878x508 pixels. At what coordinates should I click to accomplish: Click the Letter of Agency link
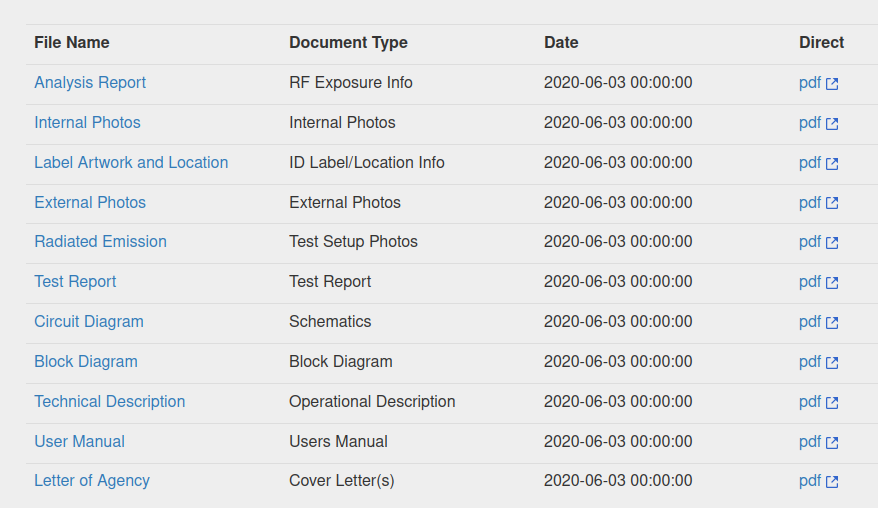click(92, 481)
